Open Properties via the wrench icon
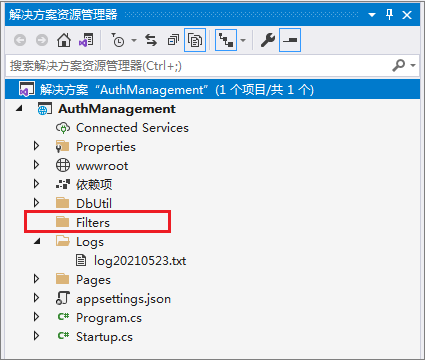This screenshot has height=360, width=425. [x=268, y=40]
